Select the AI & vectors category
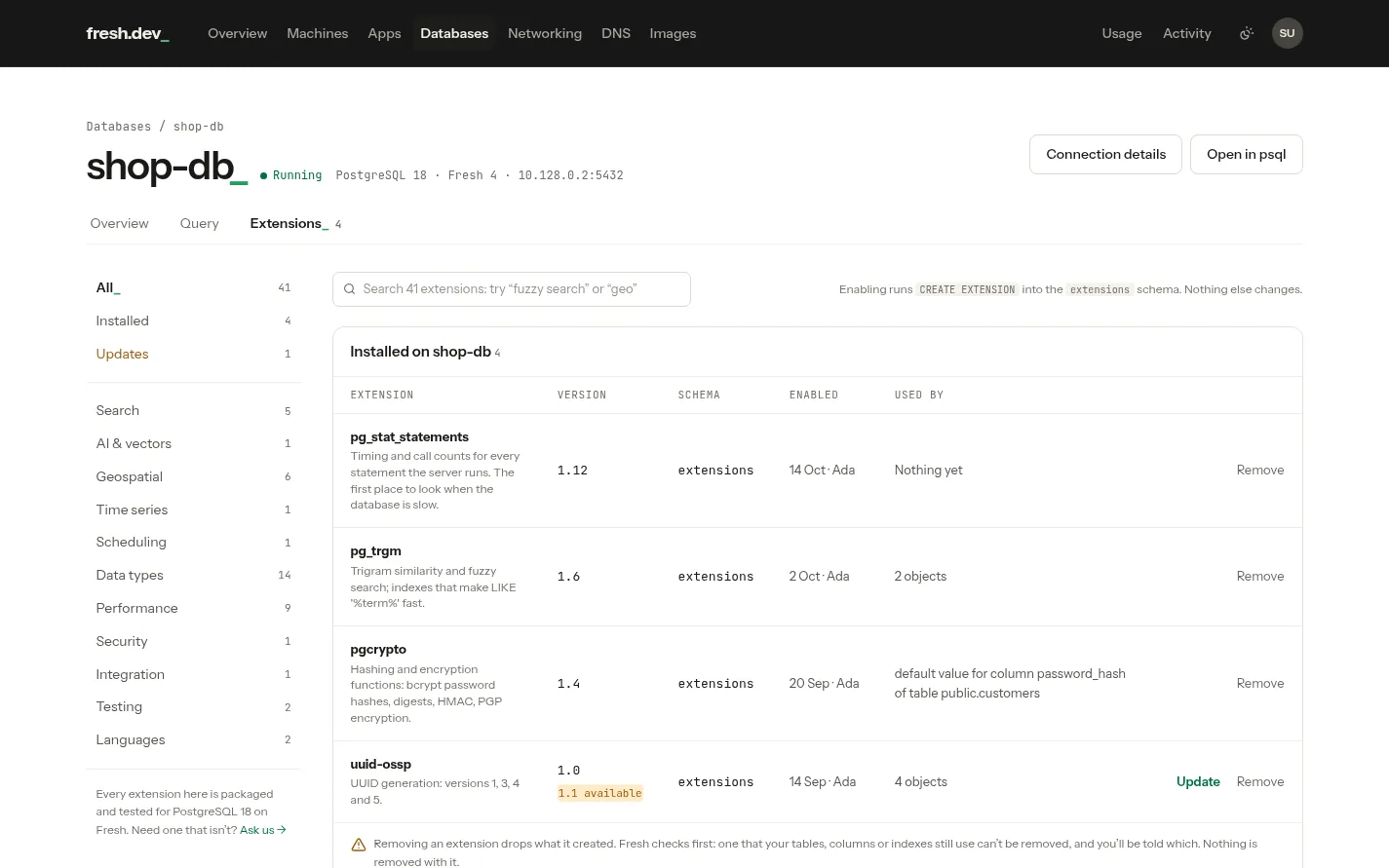This screenshot has width=1389, height=868. coord(193,443)
